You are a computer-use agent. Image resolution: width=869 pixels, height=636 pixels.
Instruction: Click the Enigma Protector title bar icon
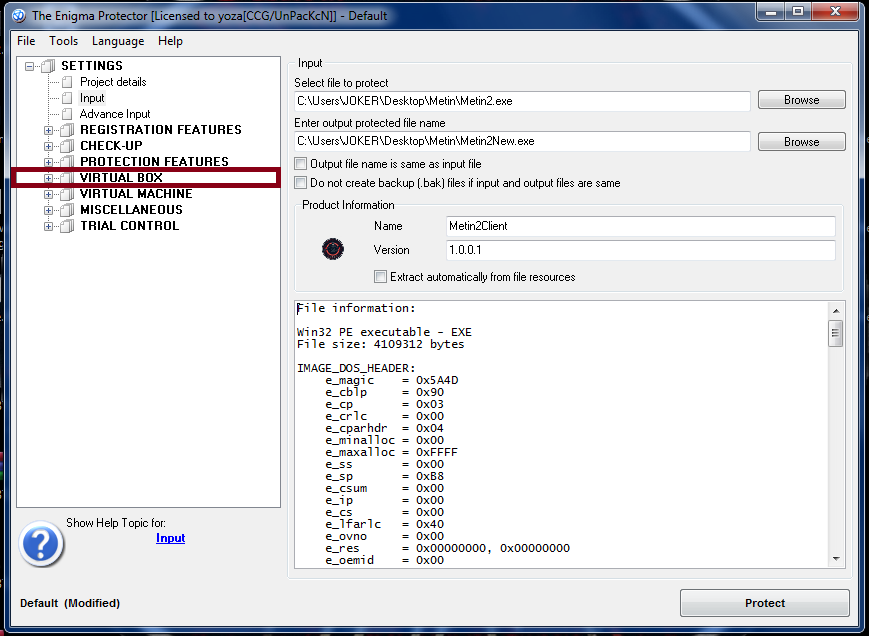tap(18, 15)
